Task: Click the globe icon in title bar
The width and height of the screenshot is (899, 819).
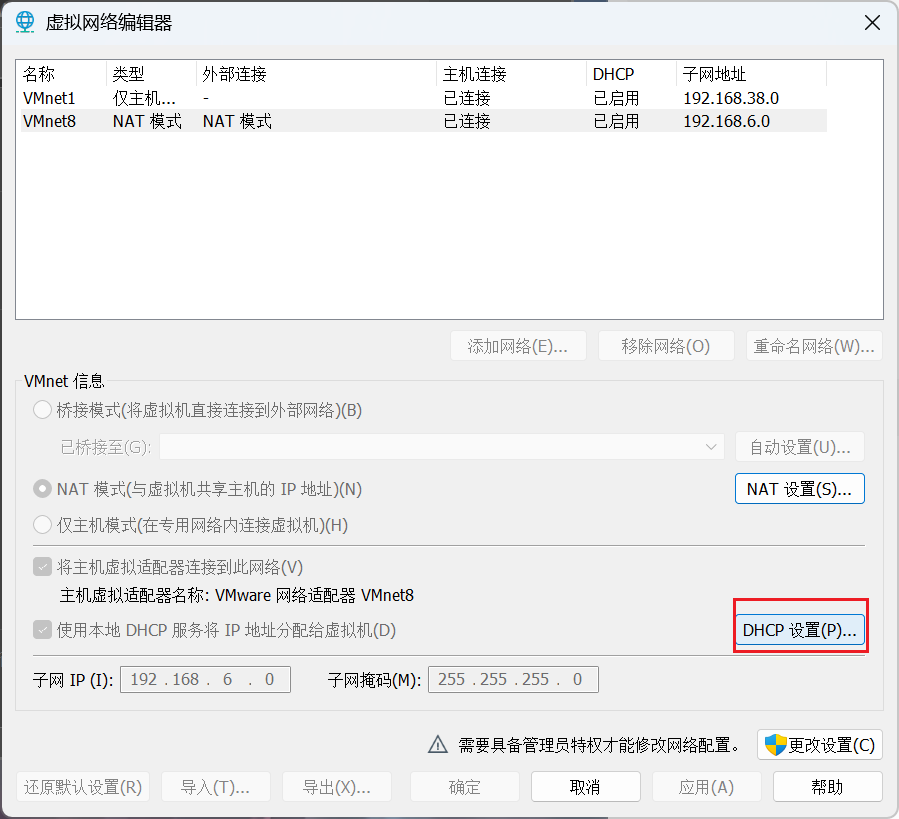Action: (x=25, y=22)
